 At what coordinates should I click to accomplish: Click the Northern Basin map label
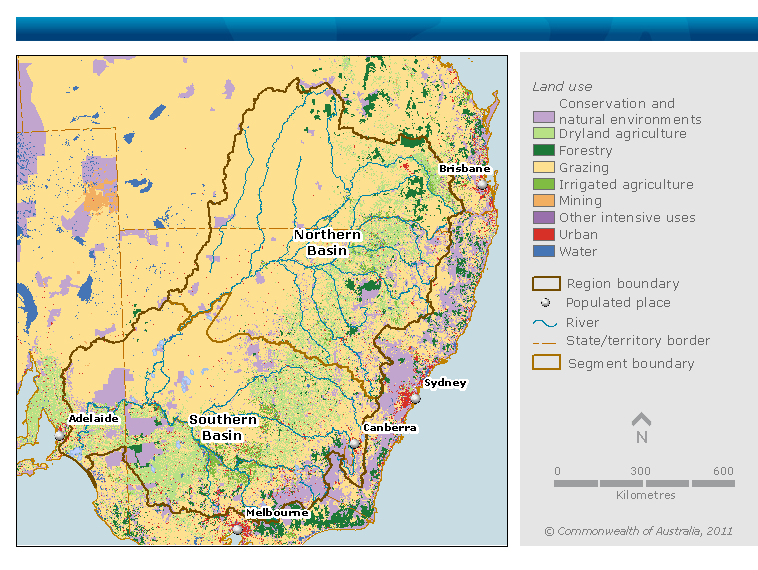click(x=327, y=243)
